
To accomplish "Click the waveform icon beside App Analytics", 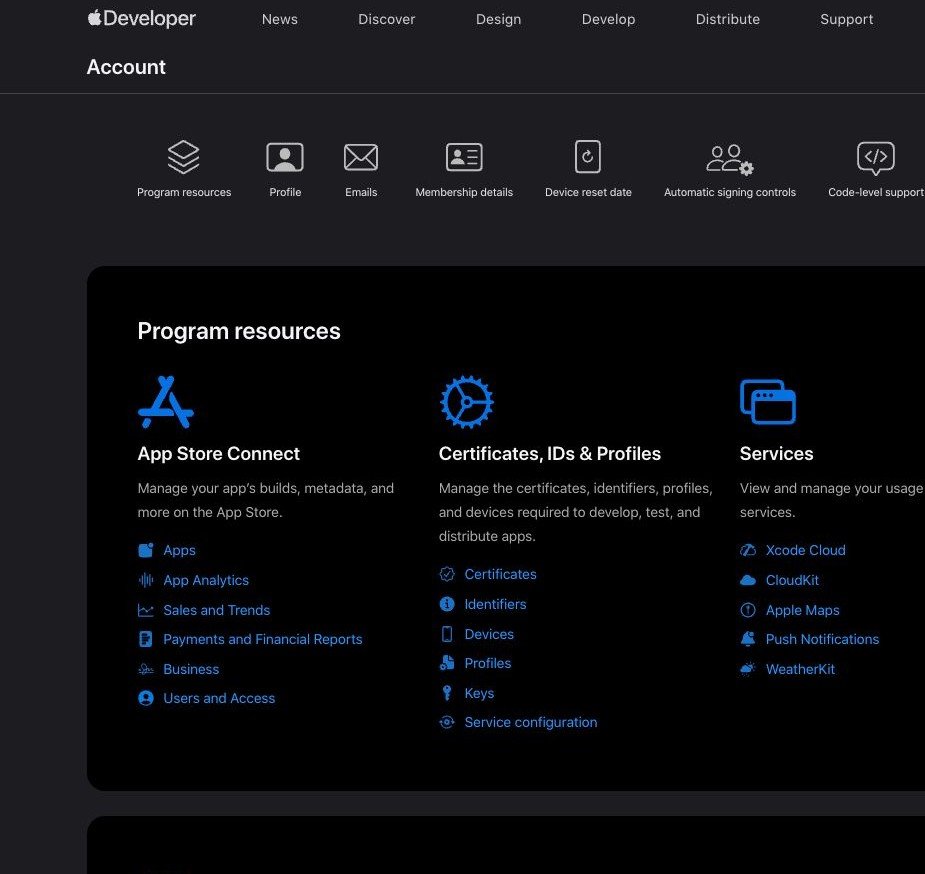I will 146,580.
